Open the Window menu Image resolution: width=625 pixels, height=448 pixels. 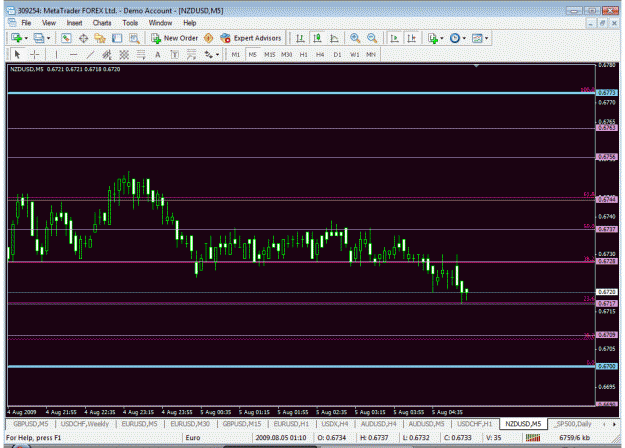coord(160,23)
